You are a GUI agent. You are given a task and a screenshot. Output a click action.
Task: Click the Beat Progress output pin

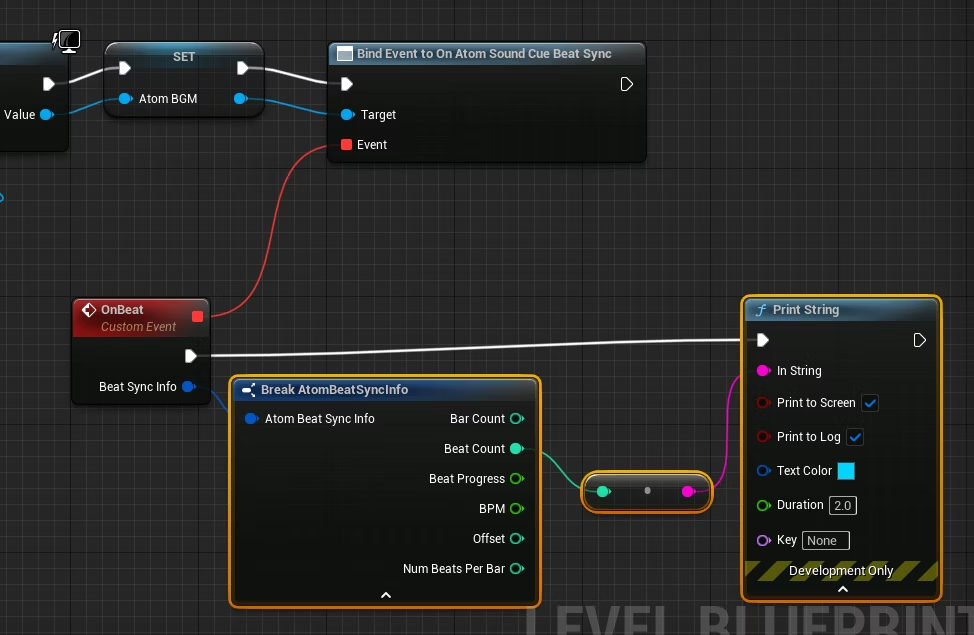tap(516, 479)
